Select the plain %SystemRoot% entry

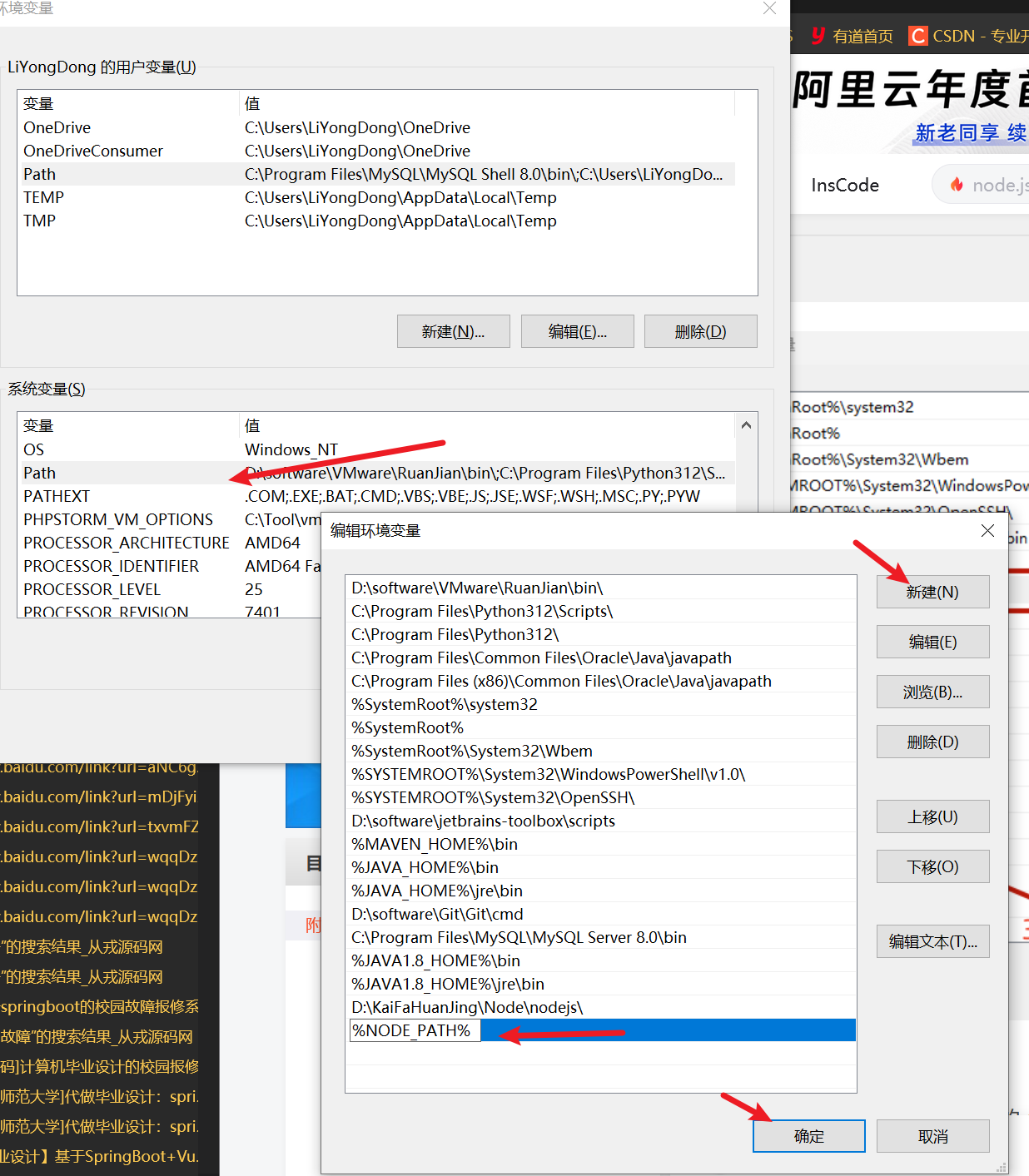coord(600,727)
